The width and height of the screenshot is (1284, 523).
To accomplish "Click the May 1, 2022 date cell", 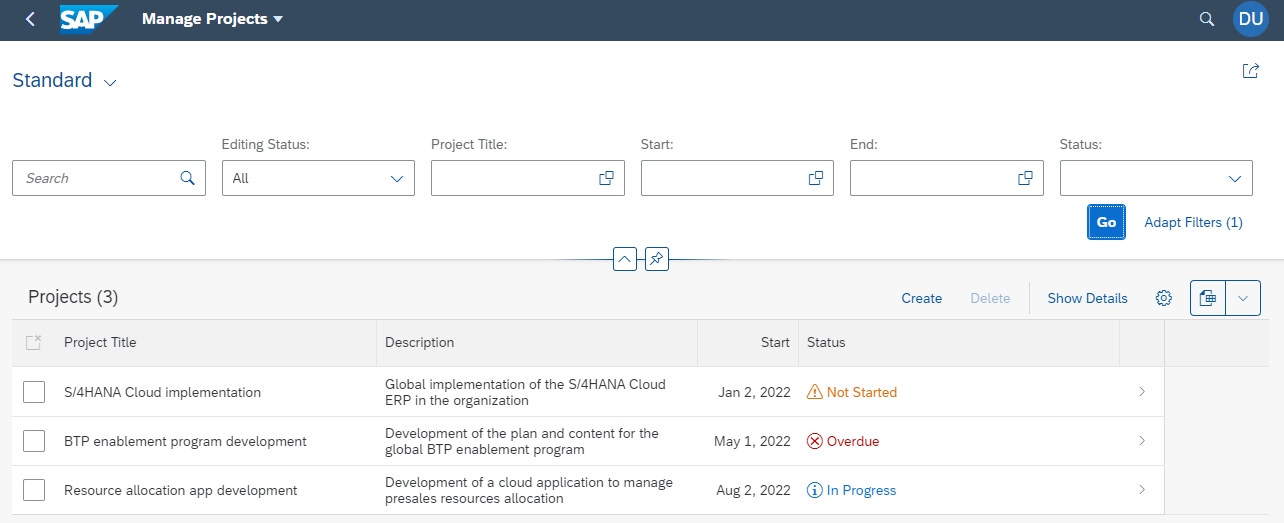I will coord(752,441).
